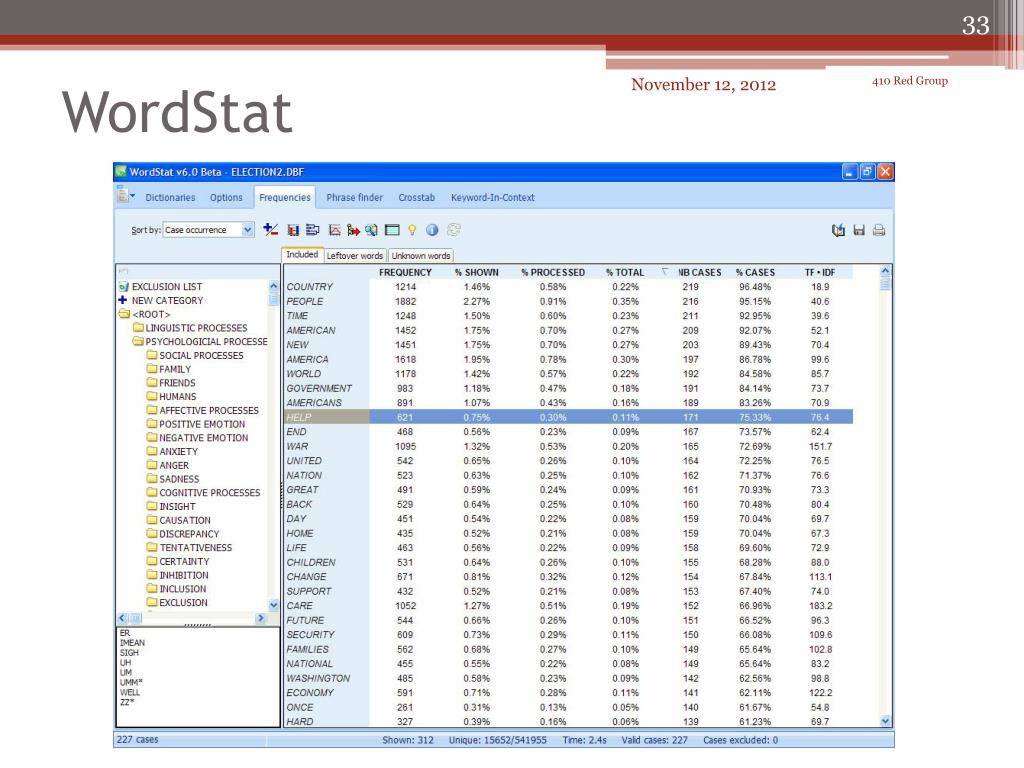This screenshot has width=1024, height=768.
Task: Click the 'Shown: 312' status bar entry
Action: (x=408, y=740)
